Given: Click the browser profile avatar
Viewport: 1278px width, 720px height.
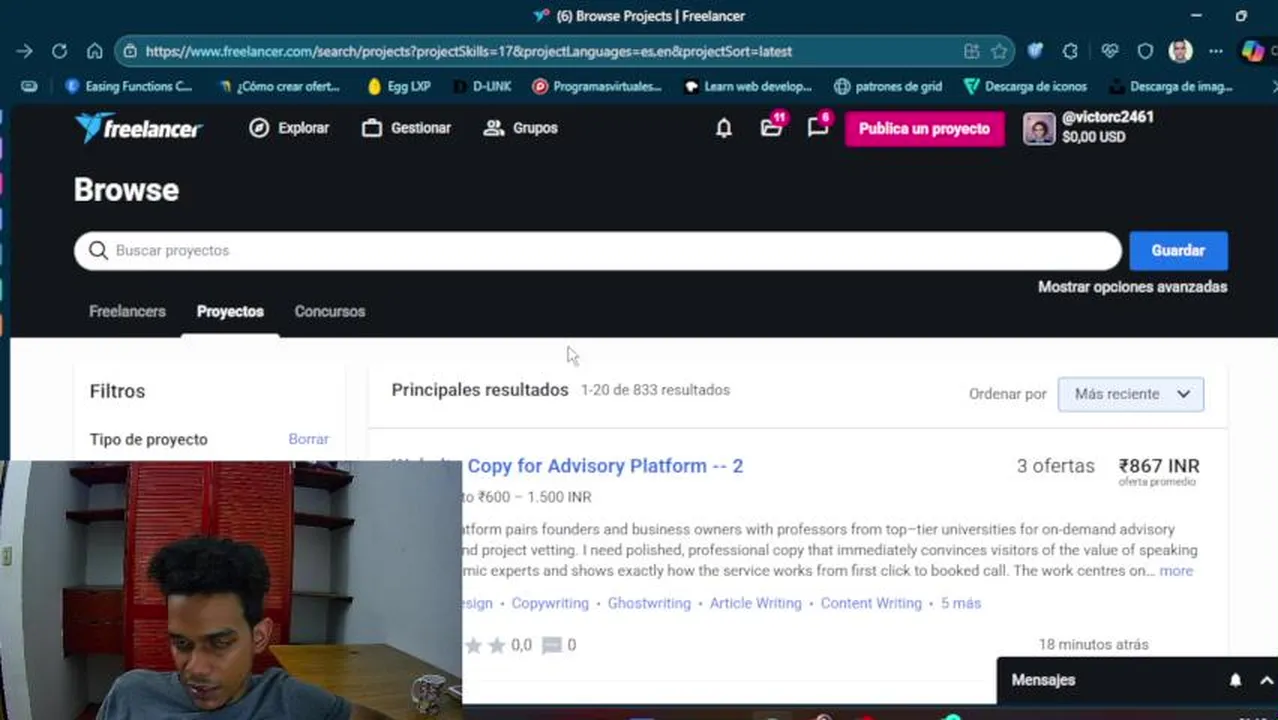Looking at the screenshot, I should 1181,51.
